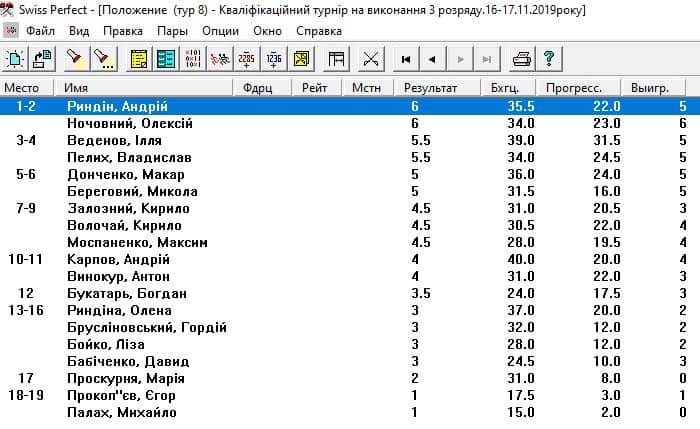Click the first flashlight search icon
700x429 pixels.
point(76,59)
